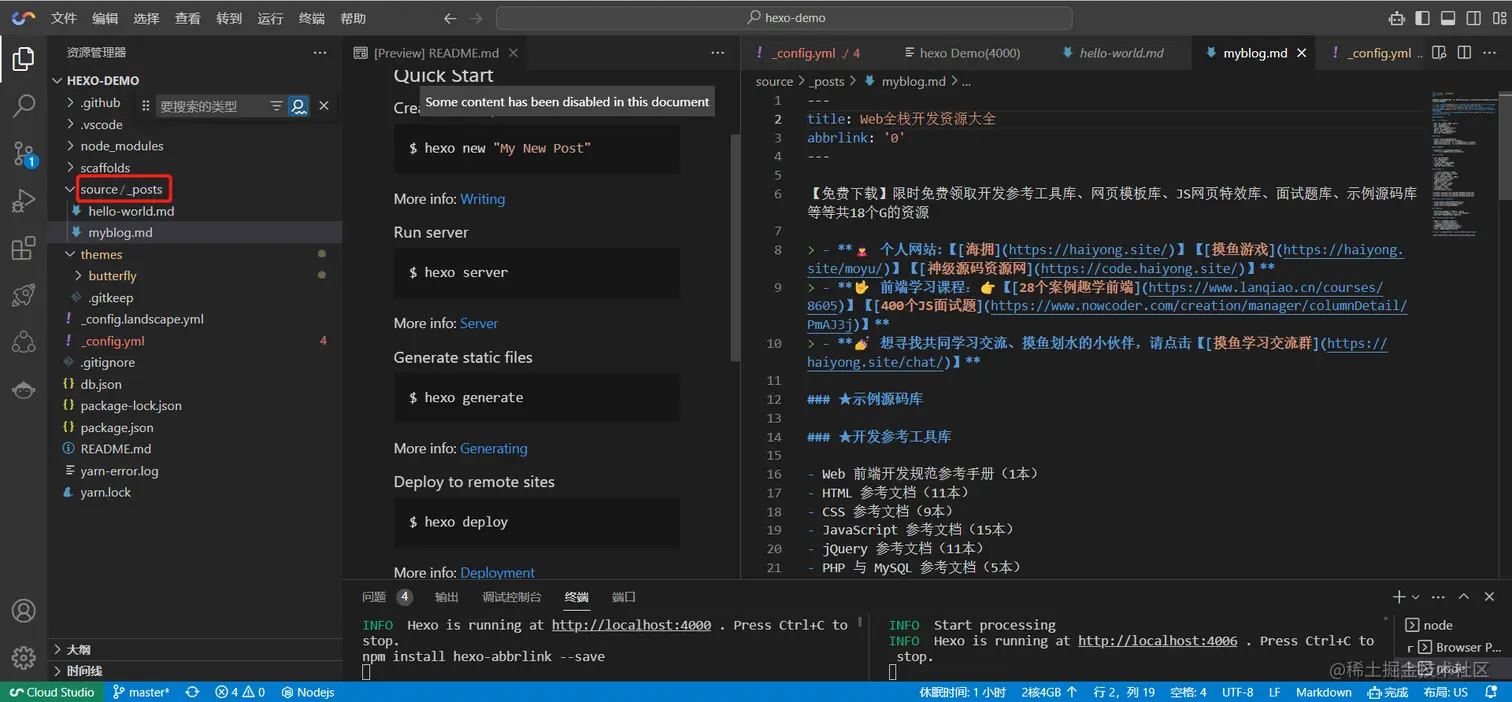Maximize the terminal panel with caret
Image resolution: width=1512 pixels, height=702 pixels.
tap(1463, 597)
